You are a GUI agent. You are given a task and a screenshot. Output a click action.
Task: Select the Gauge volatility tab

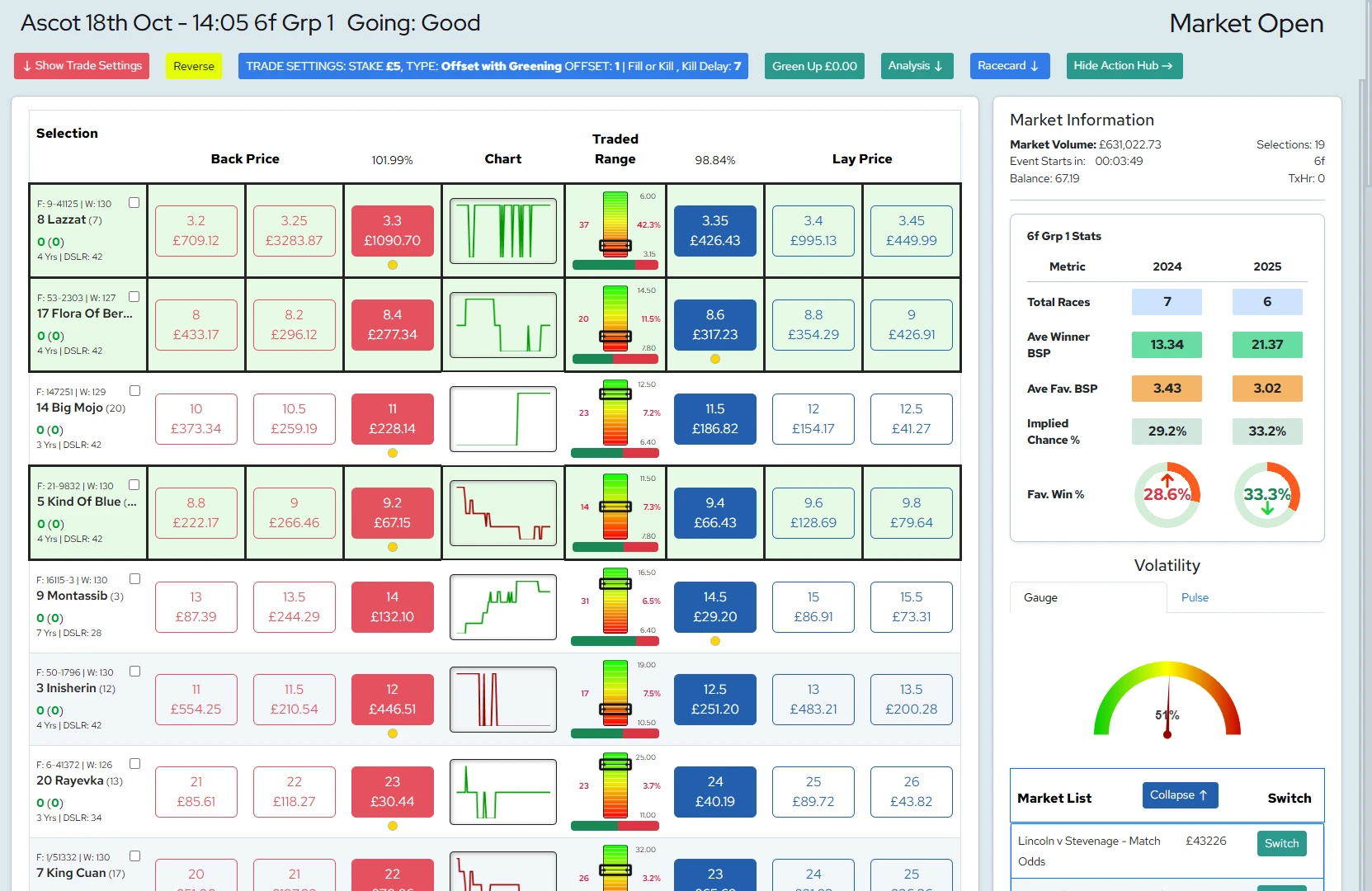coord(1040,597)
